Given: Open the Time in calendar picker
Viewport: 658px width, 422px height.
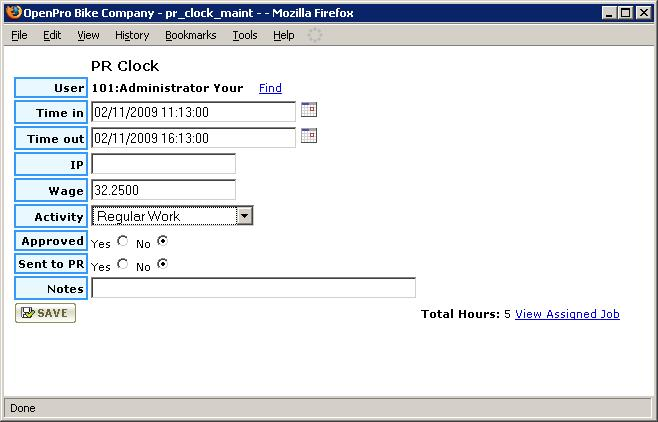Looking at the screenshot, I should click(308, 111).
